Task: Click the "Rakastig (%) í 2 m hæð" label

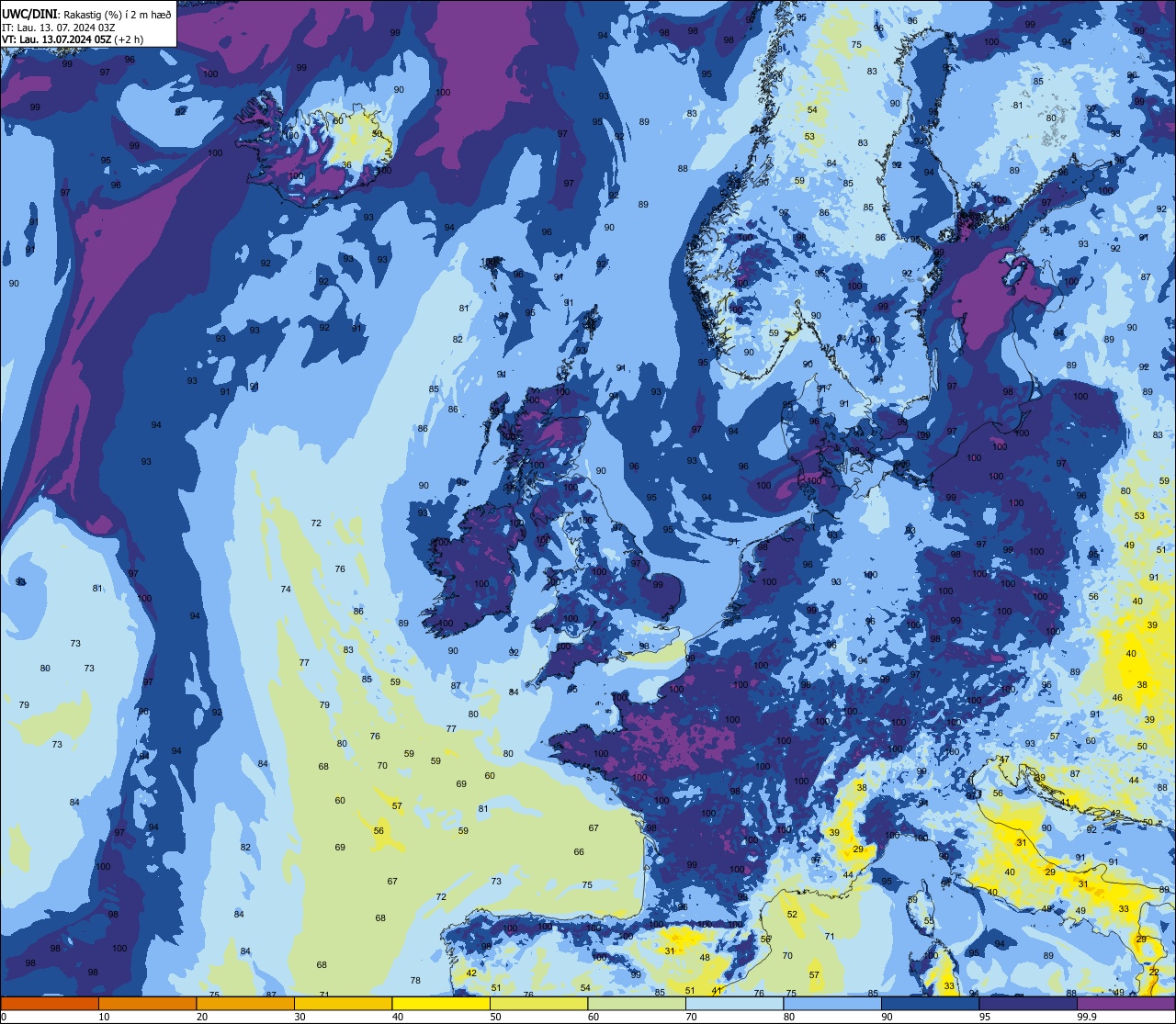Action: pos(117,15)
